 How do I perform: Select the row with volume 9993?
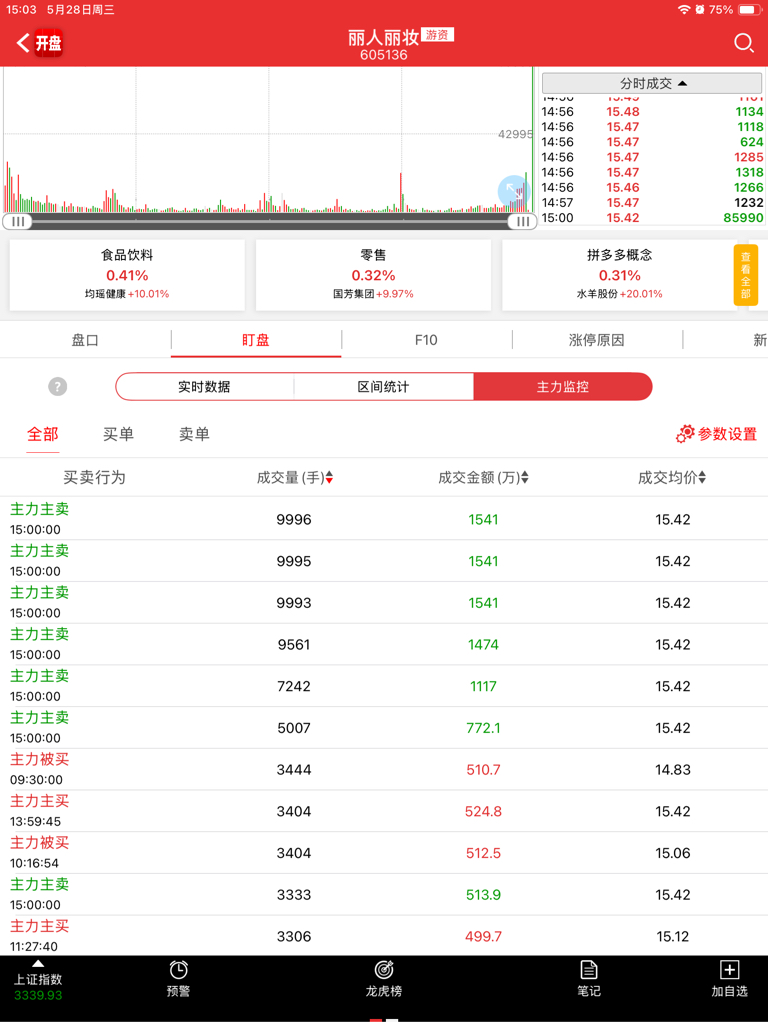pyautogui.click(x=384, y=603)
